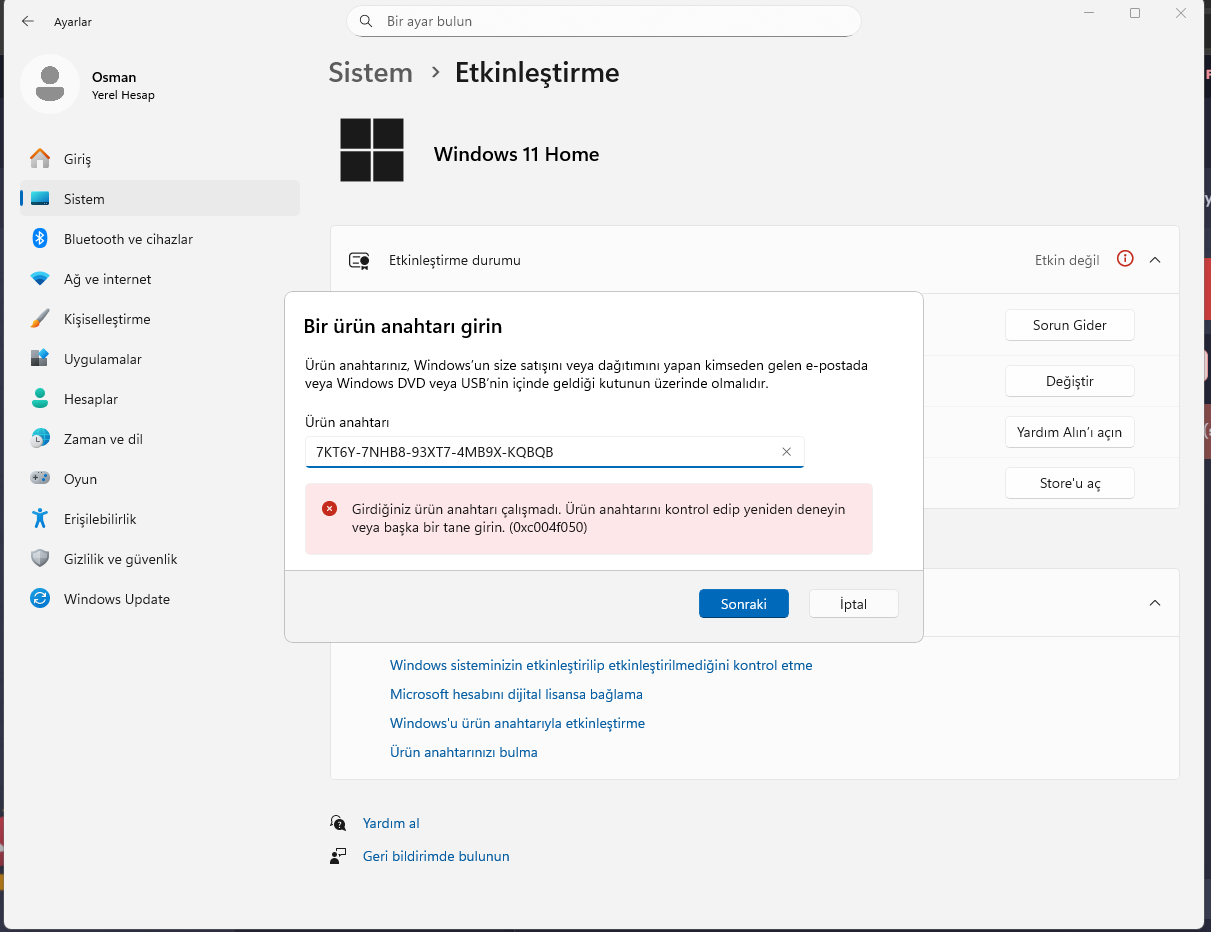
Task: Click the Windows 11 Home edition text
Action: coord(516,154)
